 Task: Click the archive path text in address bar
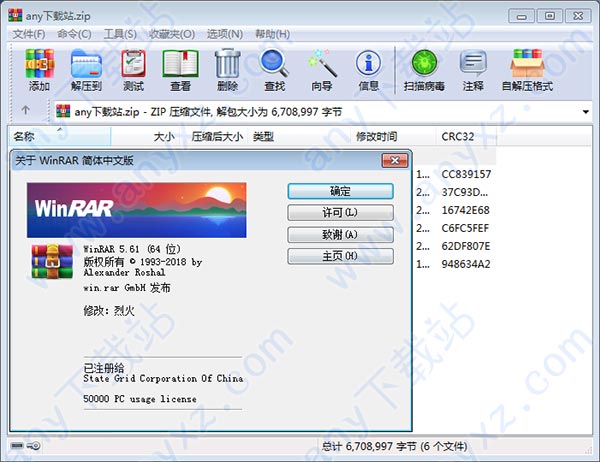pos(208,112)
